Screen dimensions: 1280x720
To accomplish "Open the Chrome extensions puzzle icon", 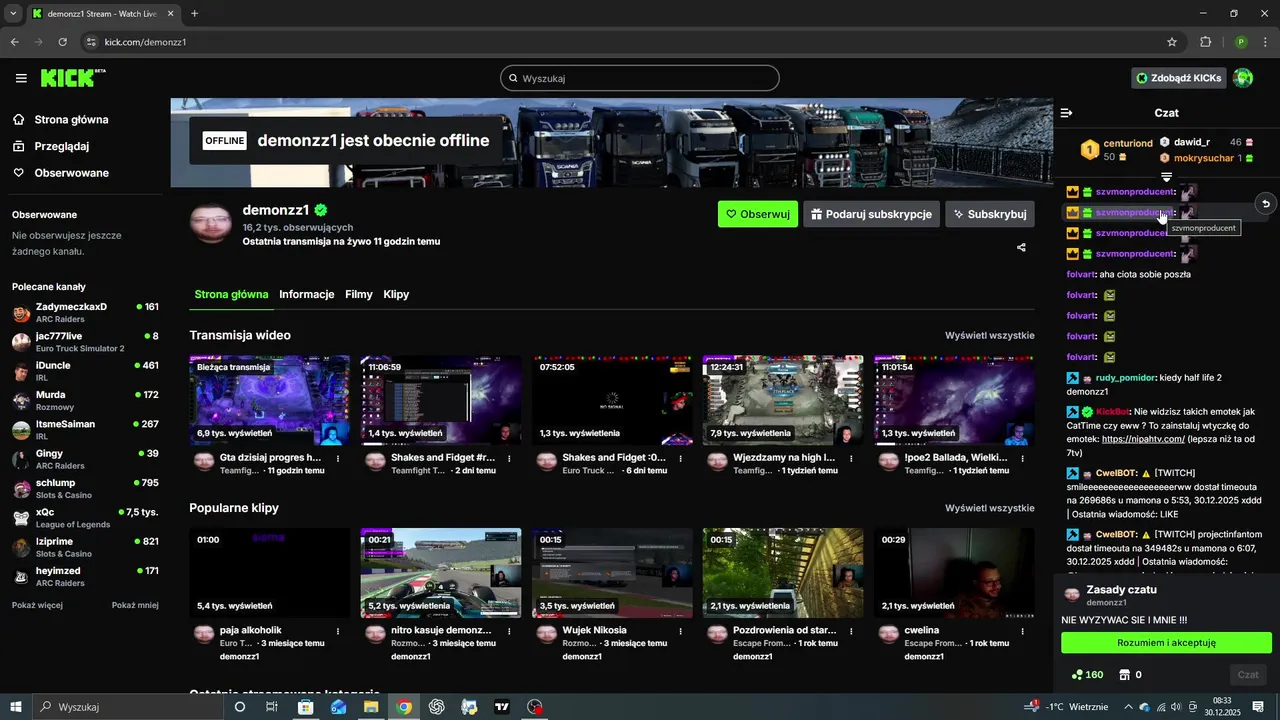I will coord(1205,42).
